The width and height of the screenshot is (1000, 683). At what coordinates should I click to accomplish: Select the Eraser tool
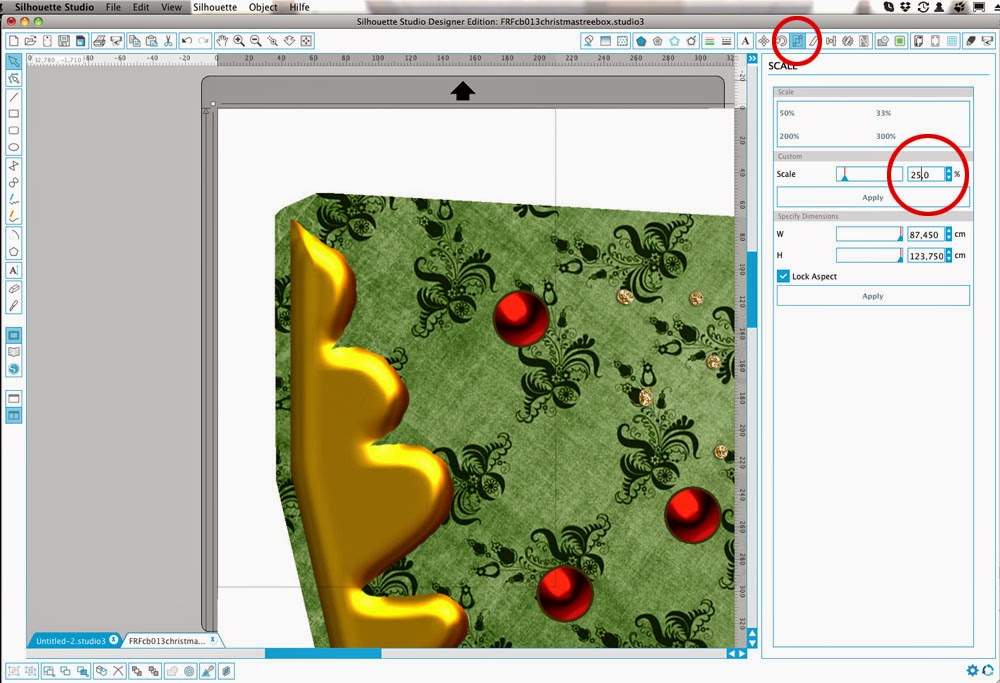pos(13,289)
